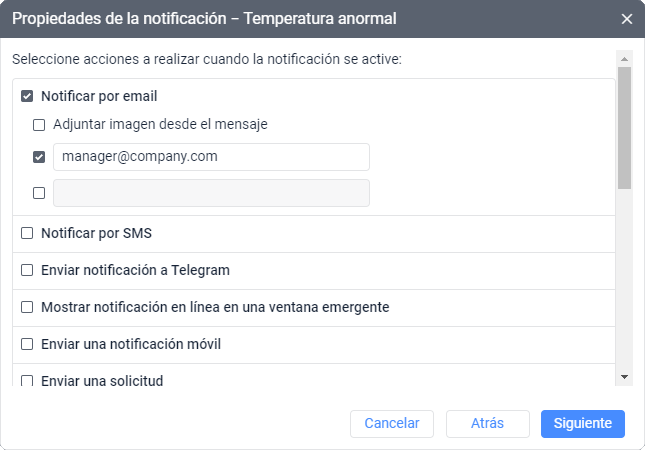Image resolution: width=645 pixels, height=450 pixels.
Task: Uncheck the manager@company.com recipient checkbox
Action: (39, 157)
